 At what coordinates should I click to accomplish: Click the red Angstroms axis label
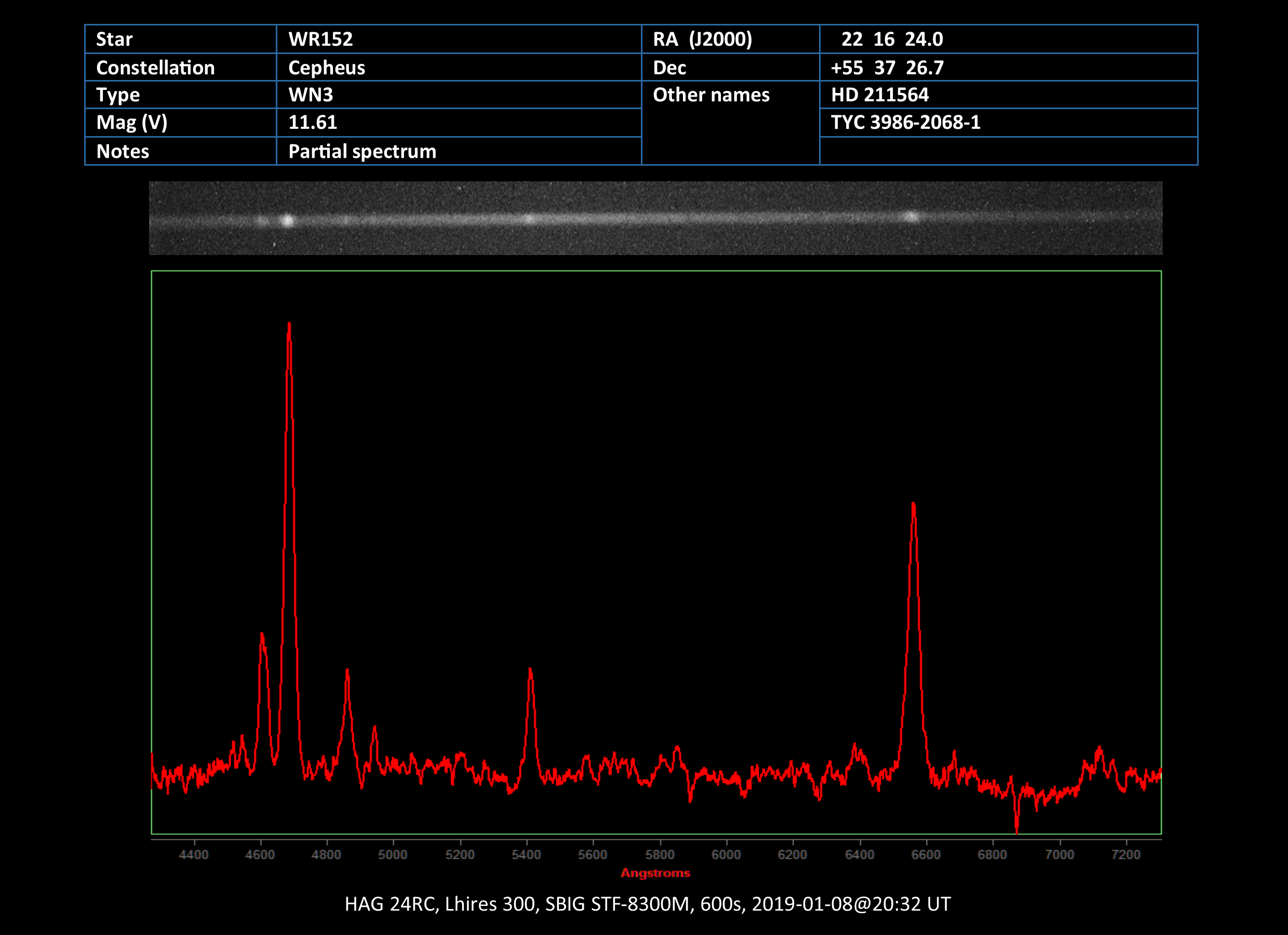click(655, 873)
